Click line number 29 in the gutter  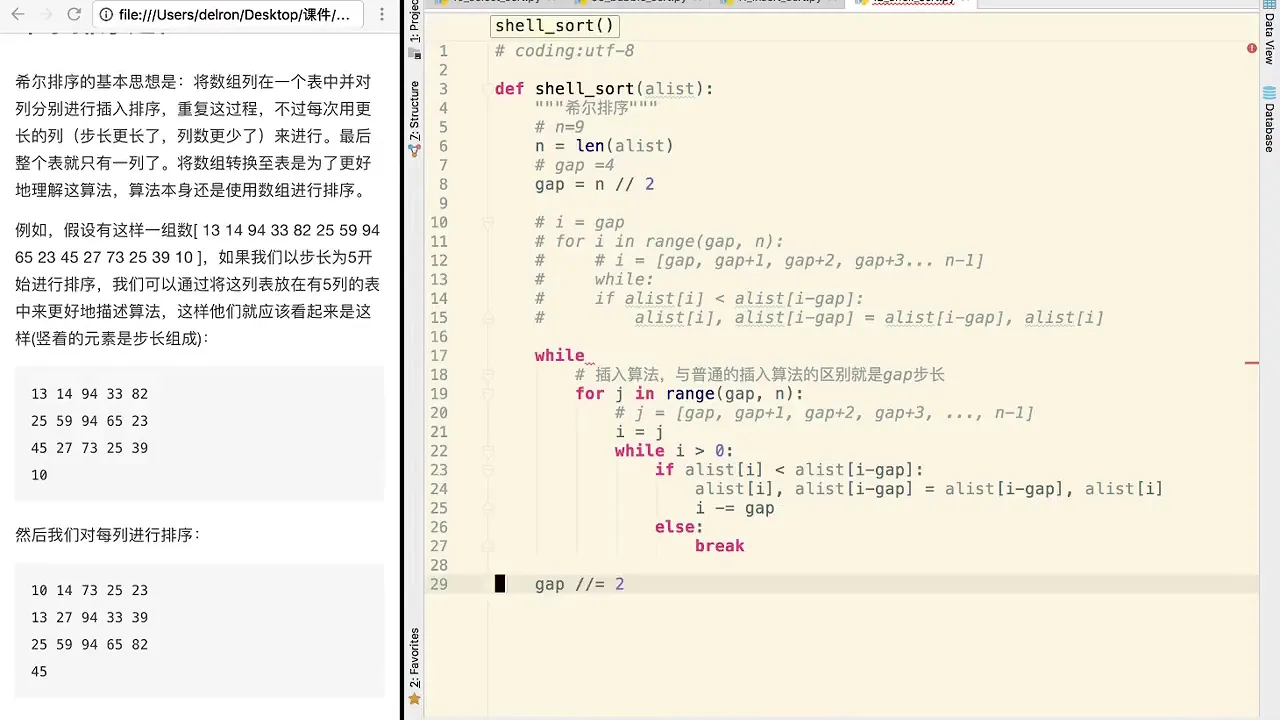[439, 584]
